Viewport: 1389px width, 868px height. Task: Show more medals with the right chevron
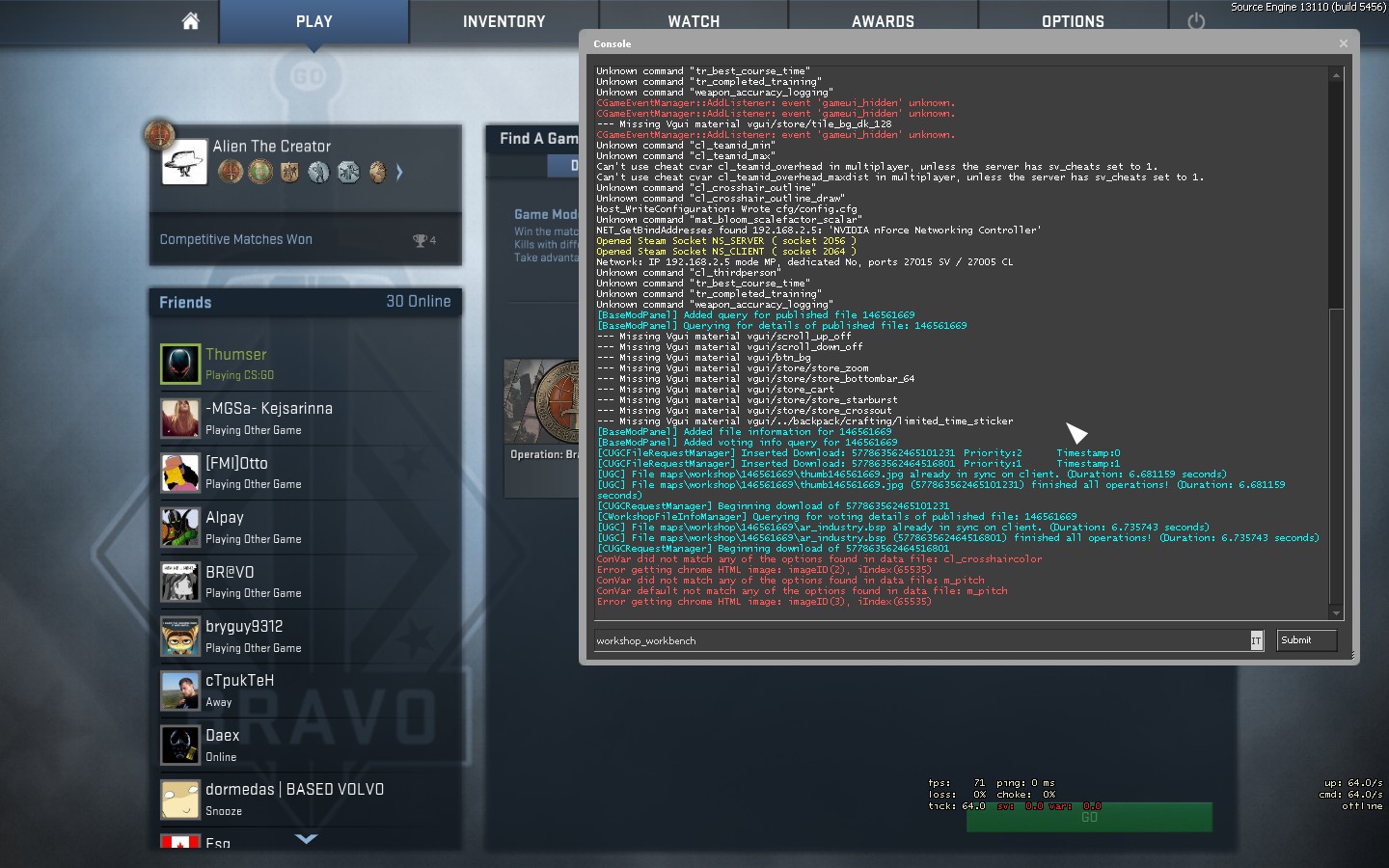pyautogui.click(x=399, y=172)
